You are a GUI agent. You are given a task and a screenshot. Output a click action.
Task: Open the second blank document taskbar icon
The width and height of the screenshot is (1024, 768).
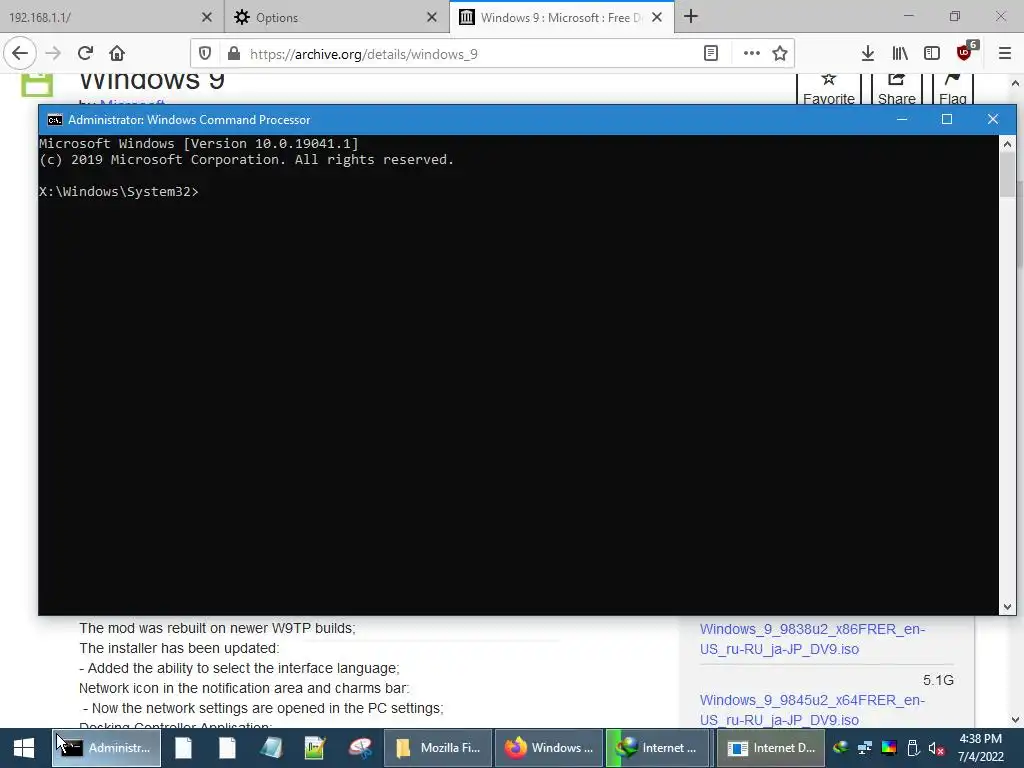tap(227, 748)
